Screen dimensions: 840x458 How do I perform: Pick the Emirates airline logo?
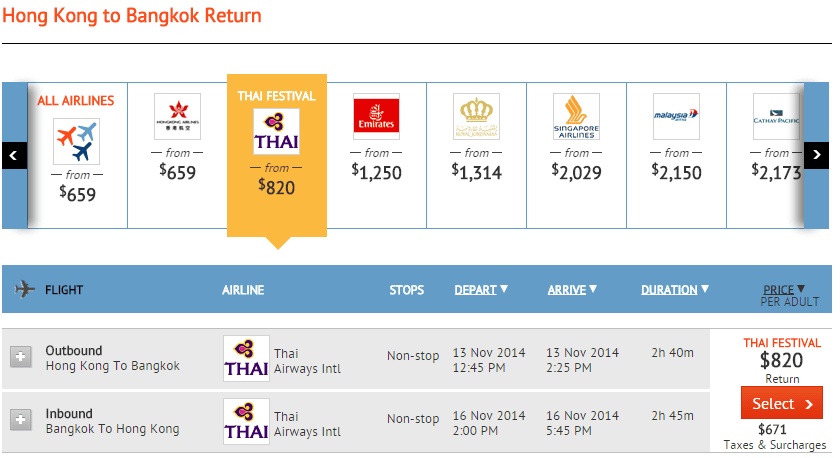(x=376, y=117)
